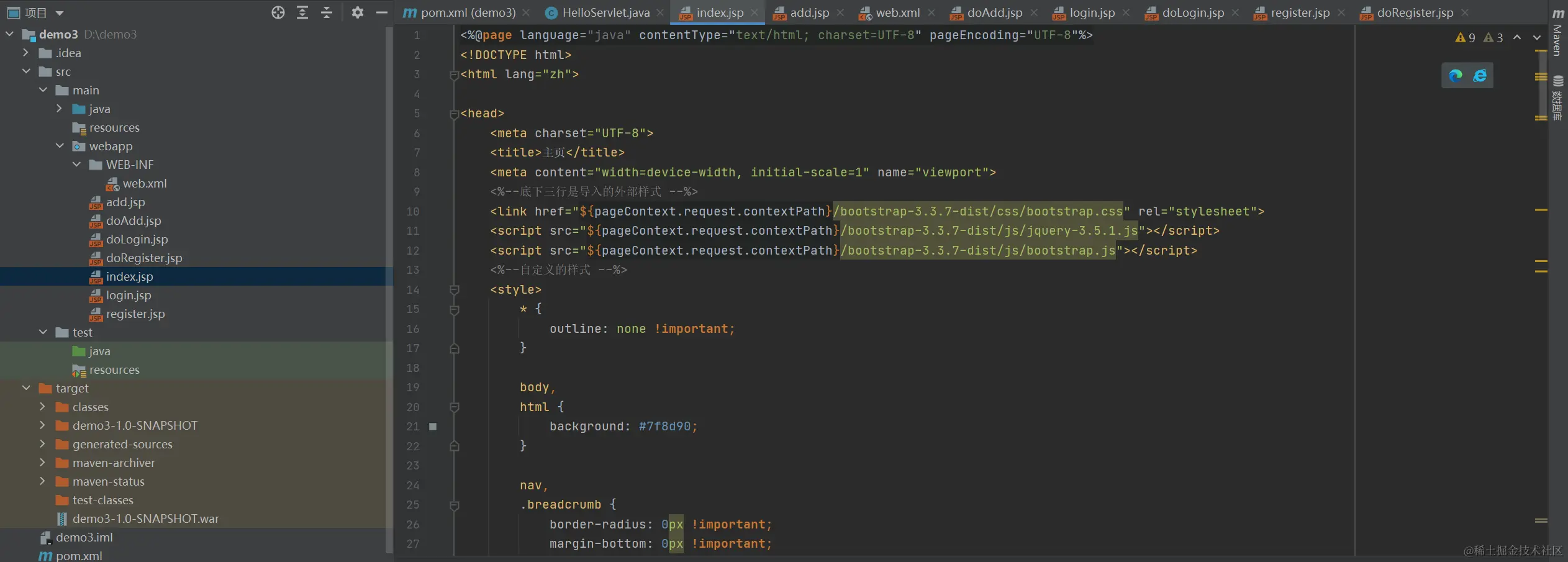Close the add.jsp editor tab
The width and height of the screenshot is (1568, 562).
click(x=840, y=12)
